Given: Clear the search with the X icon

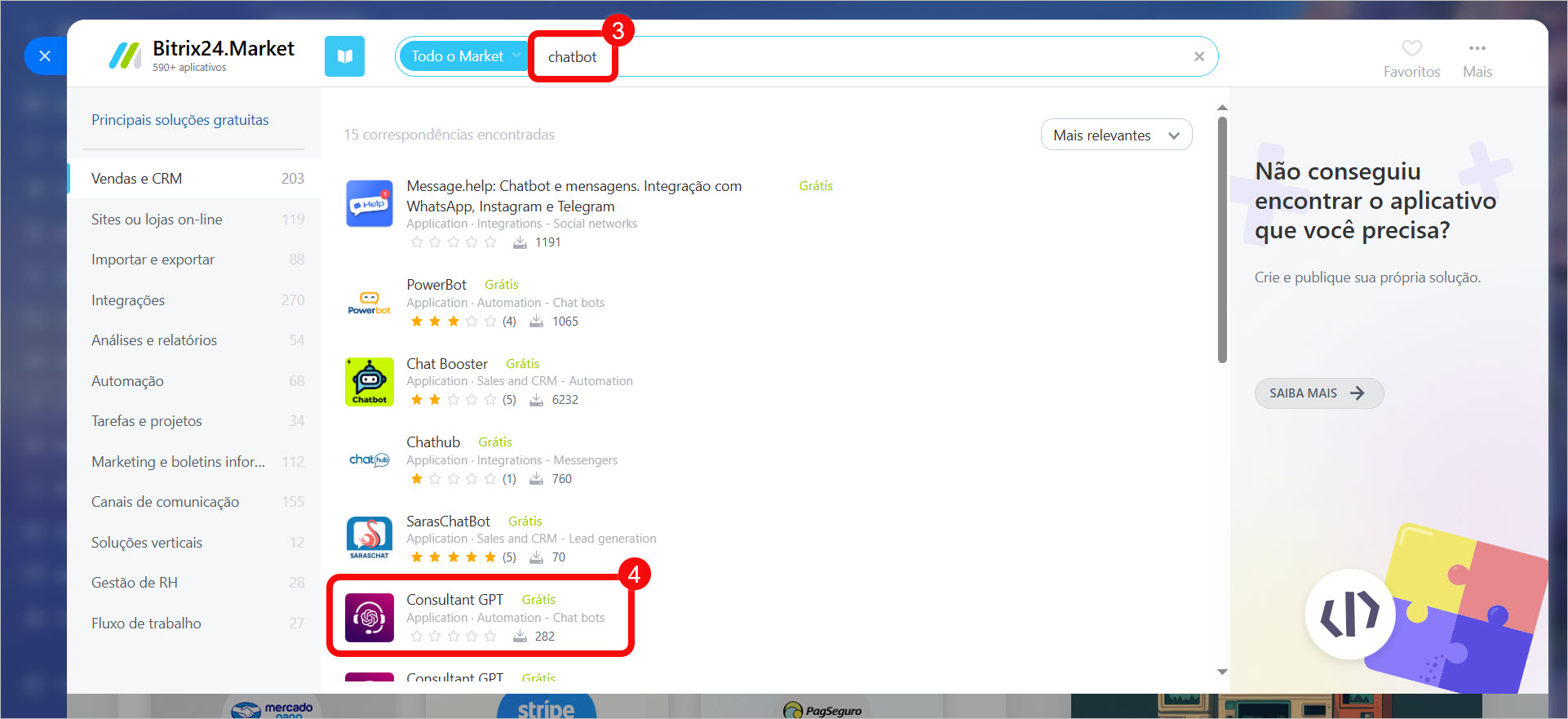Looking at the screenshot, I should click(x=1199, y=56).
